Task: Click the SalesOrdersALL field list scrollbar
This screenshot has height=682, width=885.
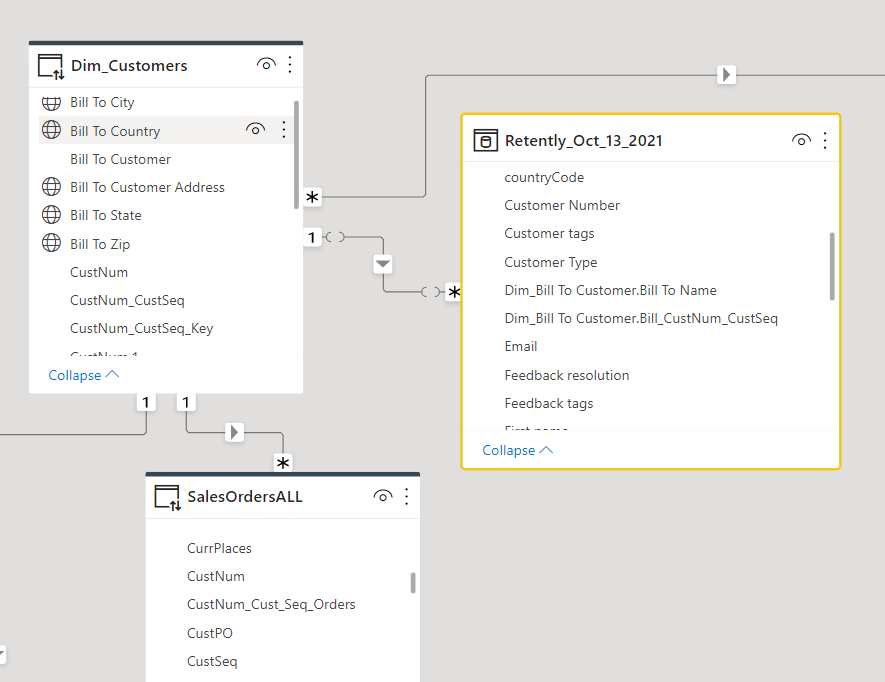Action: point(413,583)
